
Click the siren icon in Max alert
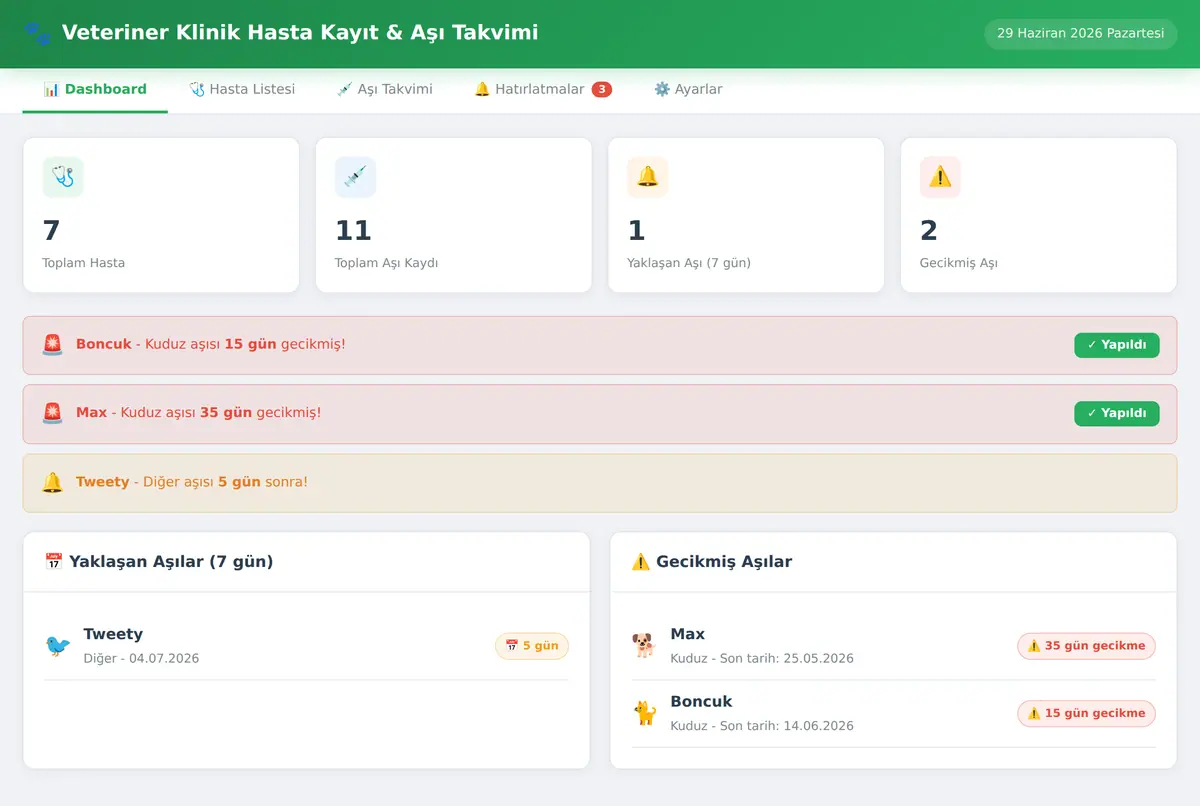(x=53, y=413)
